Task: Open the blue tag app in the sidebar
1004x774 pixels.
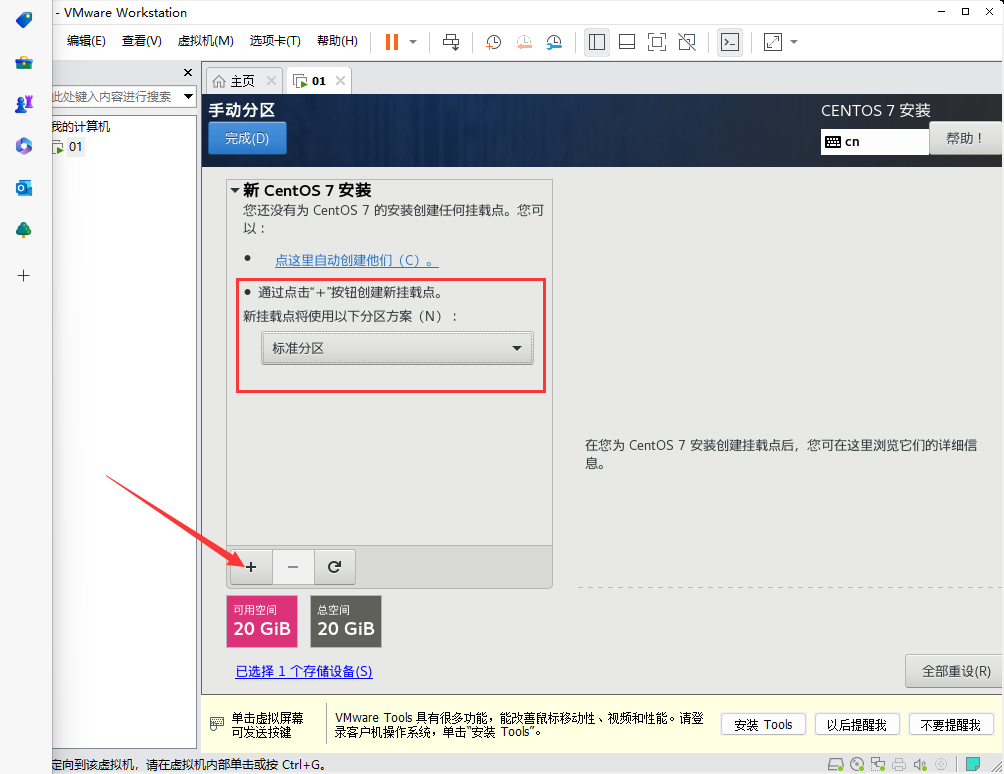Action: point(24,20)
